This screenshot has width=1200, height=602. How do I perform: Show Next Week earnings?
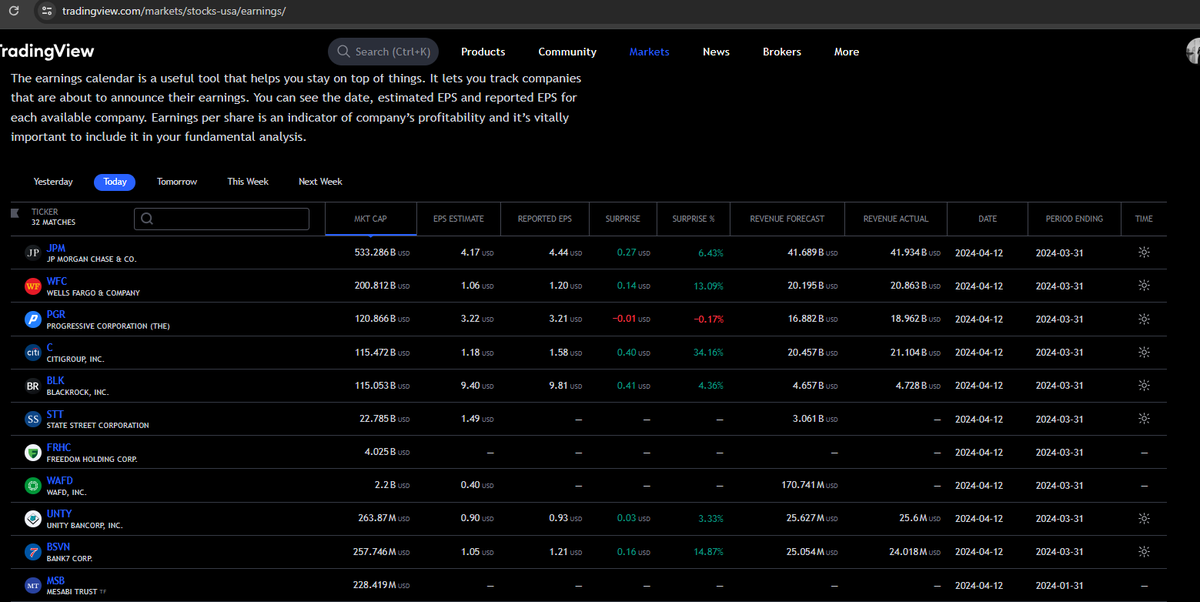click(320, 182)
